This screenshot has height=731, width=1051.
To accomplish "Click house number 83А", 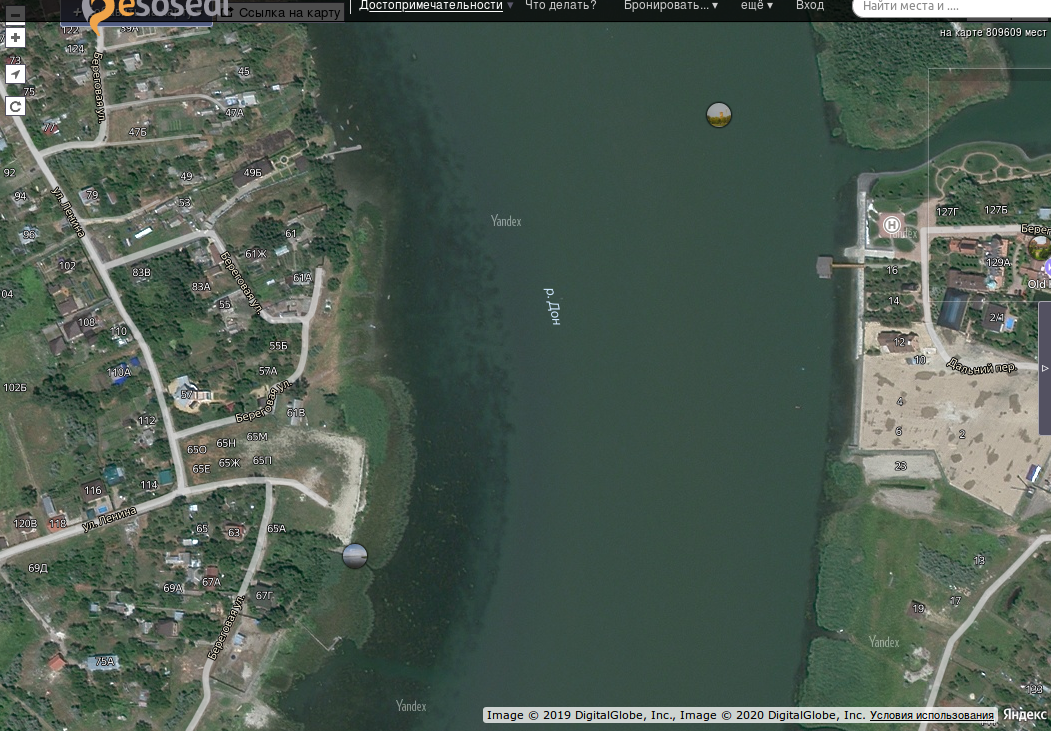I will pyautogui.click(x=201, y=286).
